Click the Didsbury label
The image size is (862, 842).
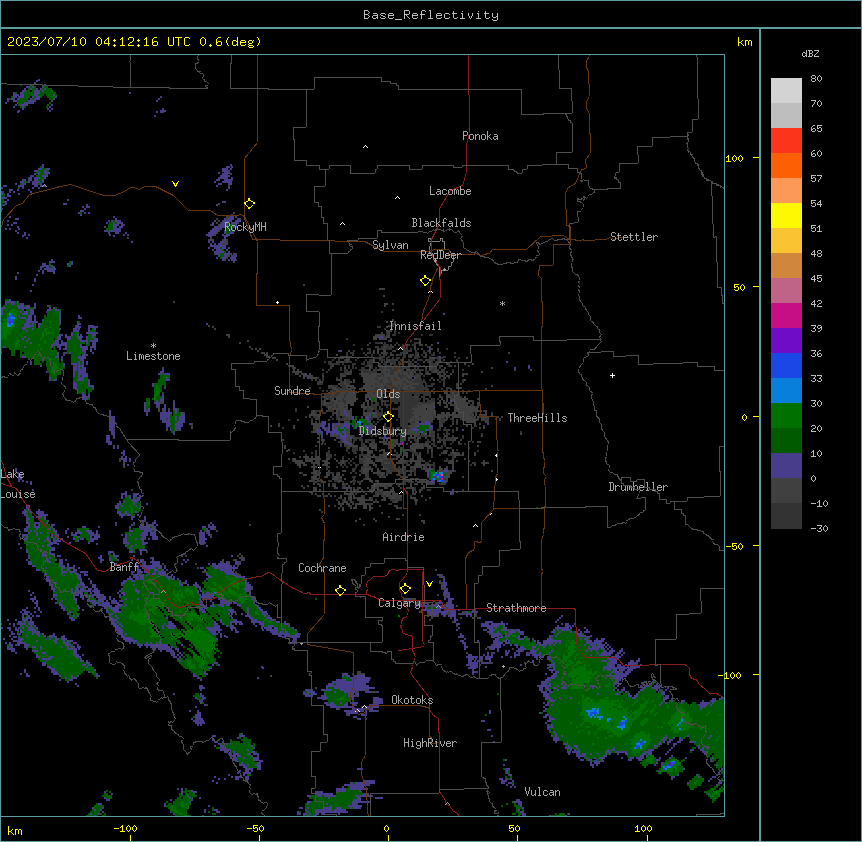click(x=383, y=431)
